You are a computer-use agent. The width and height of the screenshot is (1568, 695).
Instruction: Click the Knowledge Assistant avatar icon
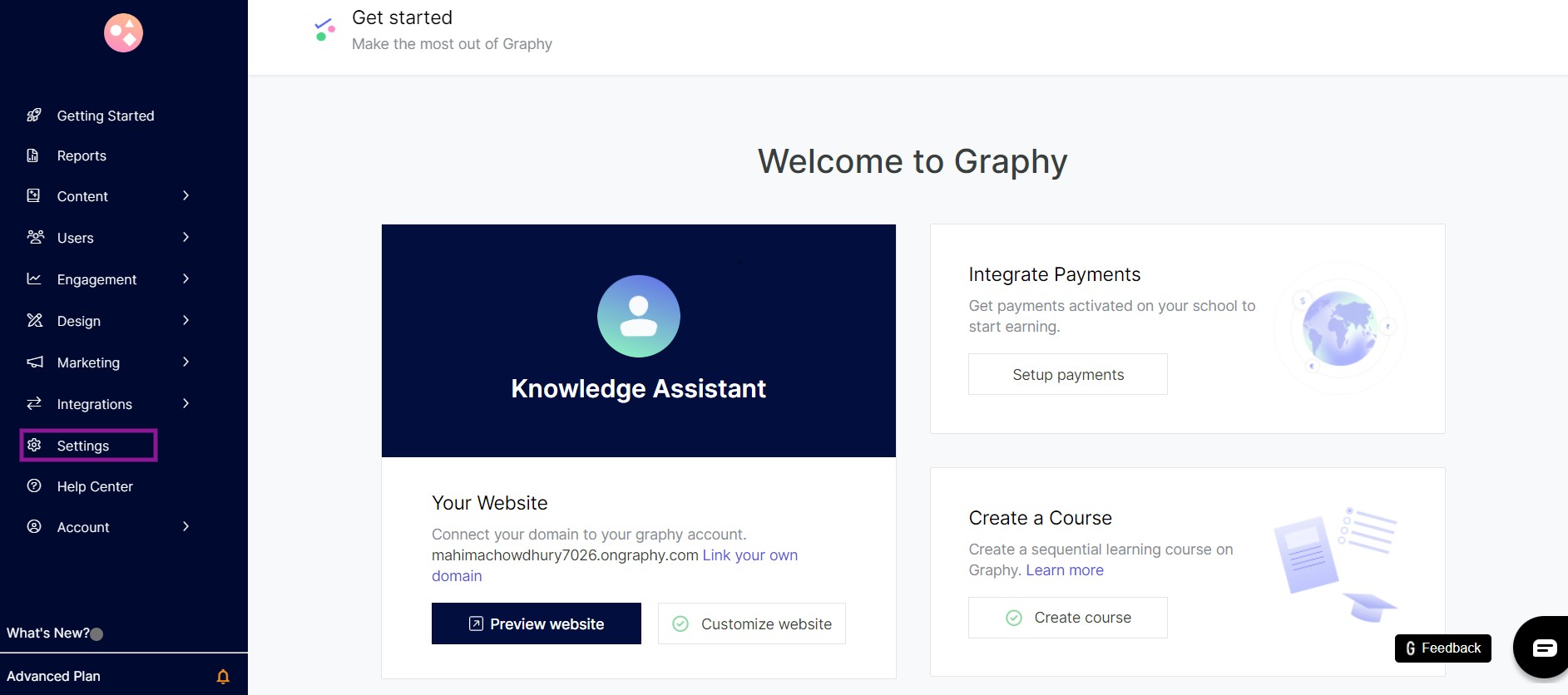639,316
